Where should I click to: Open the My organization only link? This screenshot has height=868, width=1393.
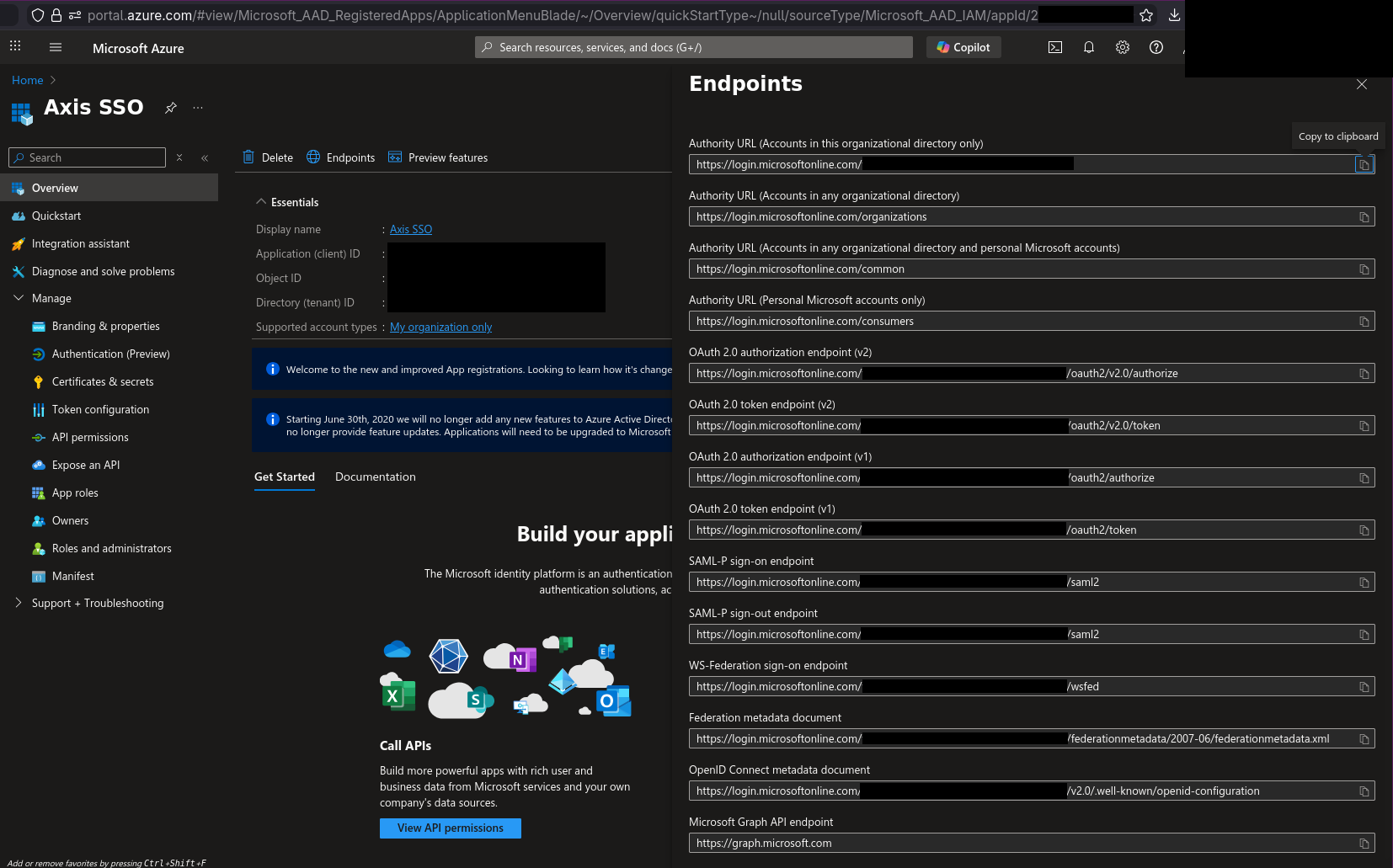pos(440,327)
